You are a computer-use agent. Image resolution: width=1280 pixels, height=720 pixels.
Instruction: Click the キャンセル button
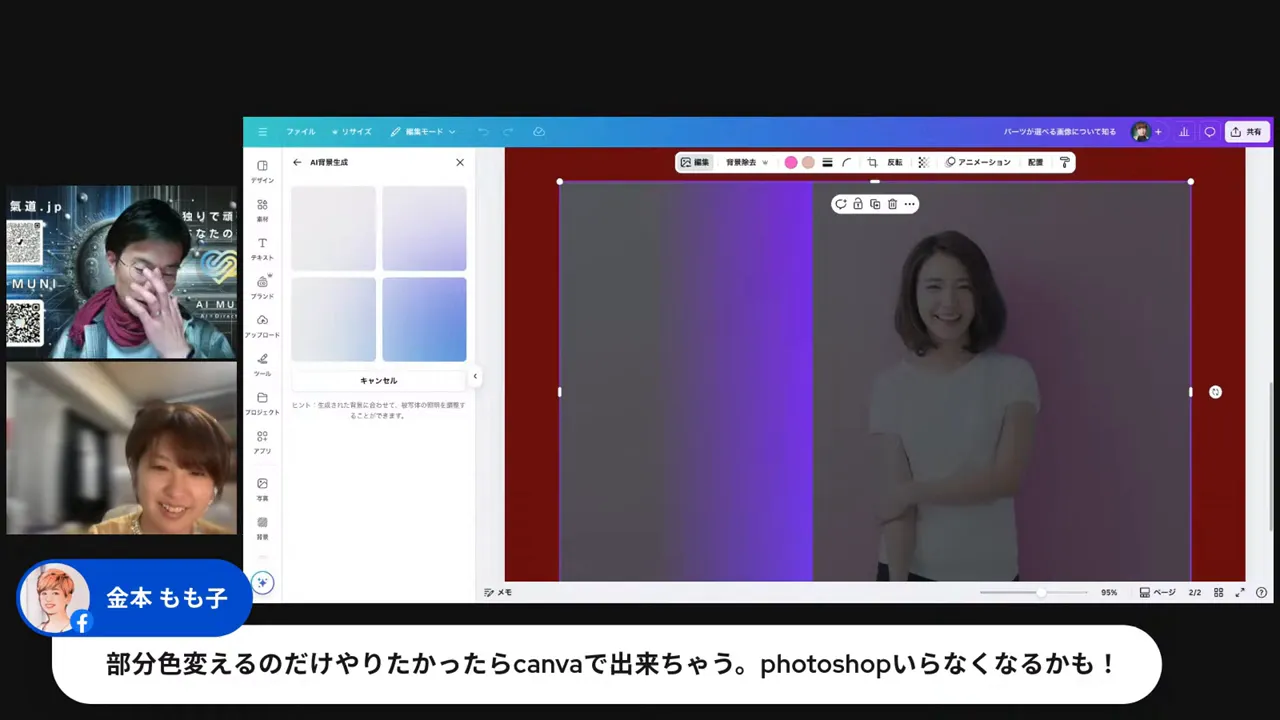(x=378, y=380)
